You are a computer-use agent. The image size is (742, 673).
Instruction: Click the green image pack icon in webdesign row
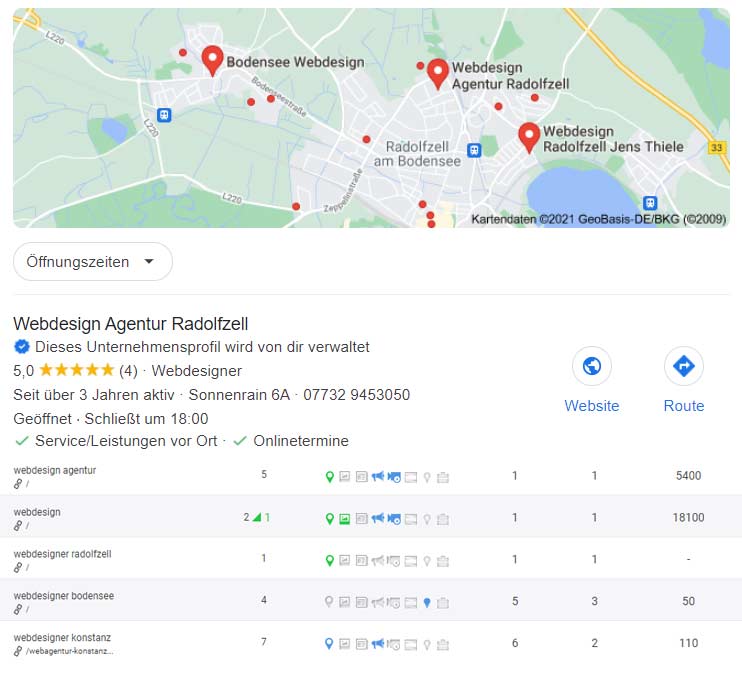click(345, 519)
